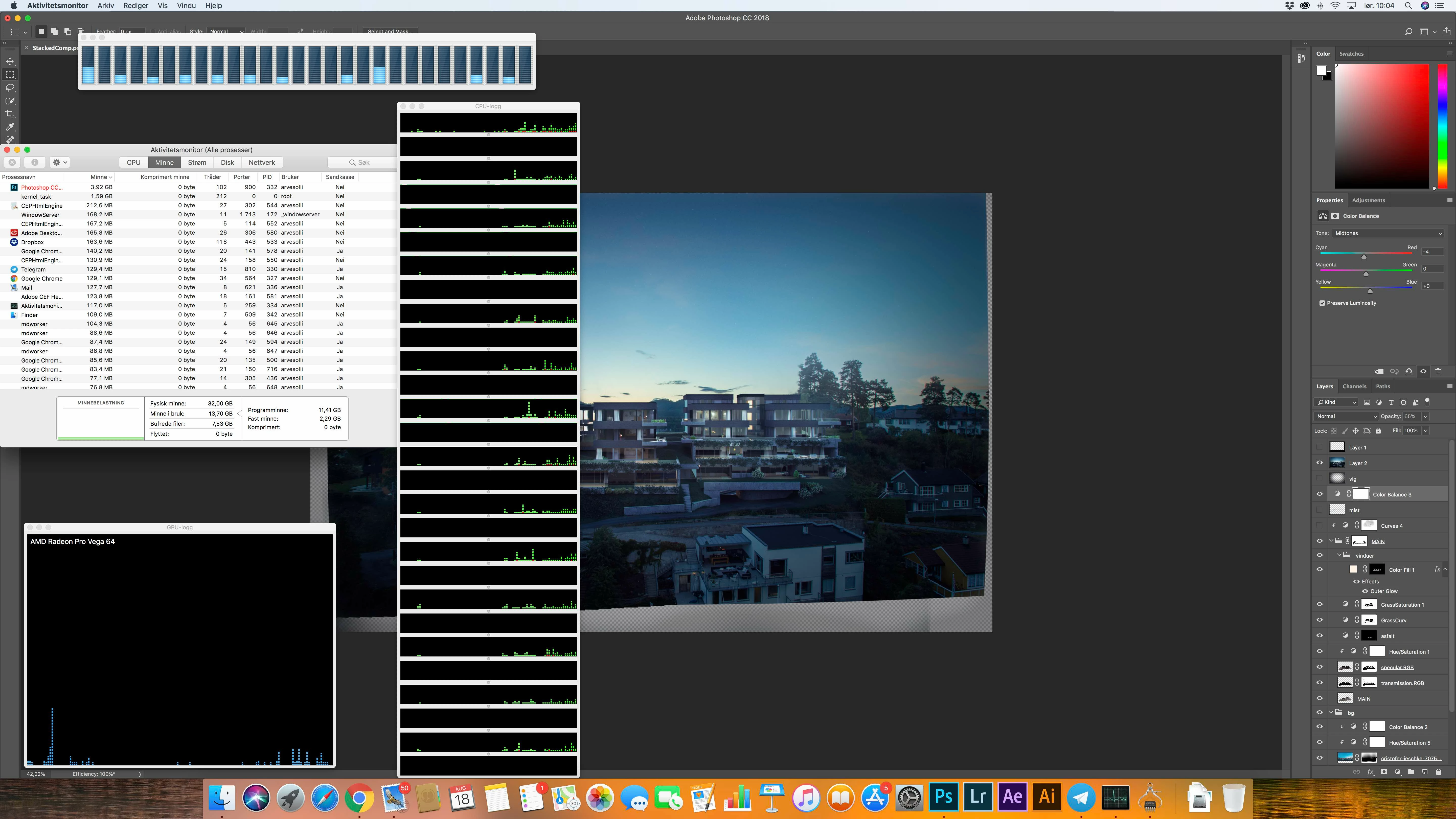This screenshot has width=1456, height=819.
Task: Hide the Color Balance 3 layer
Action: pos(1320,494)
